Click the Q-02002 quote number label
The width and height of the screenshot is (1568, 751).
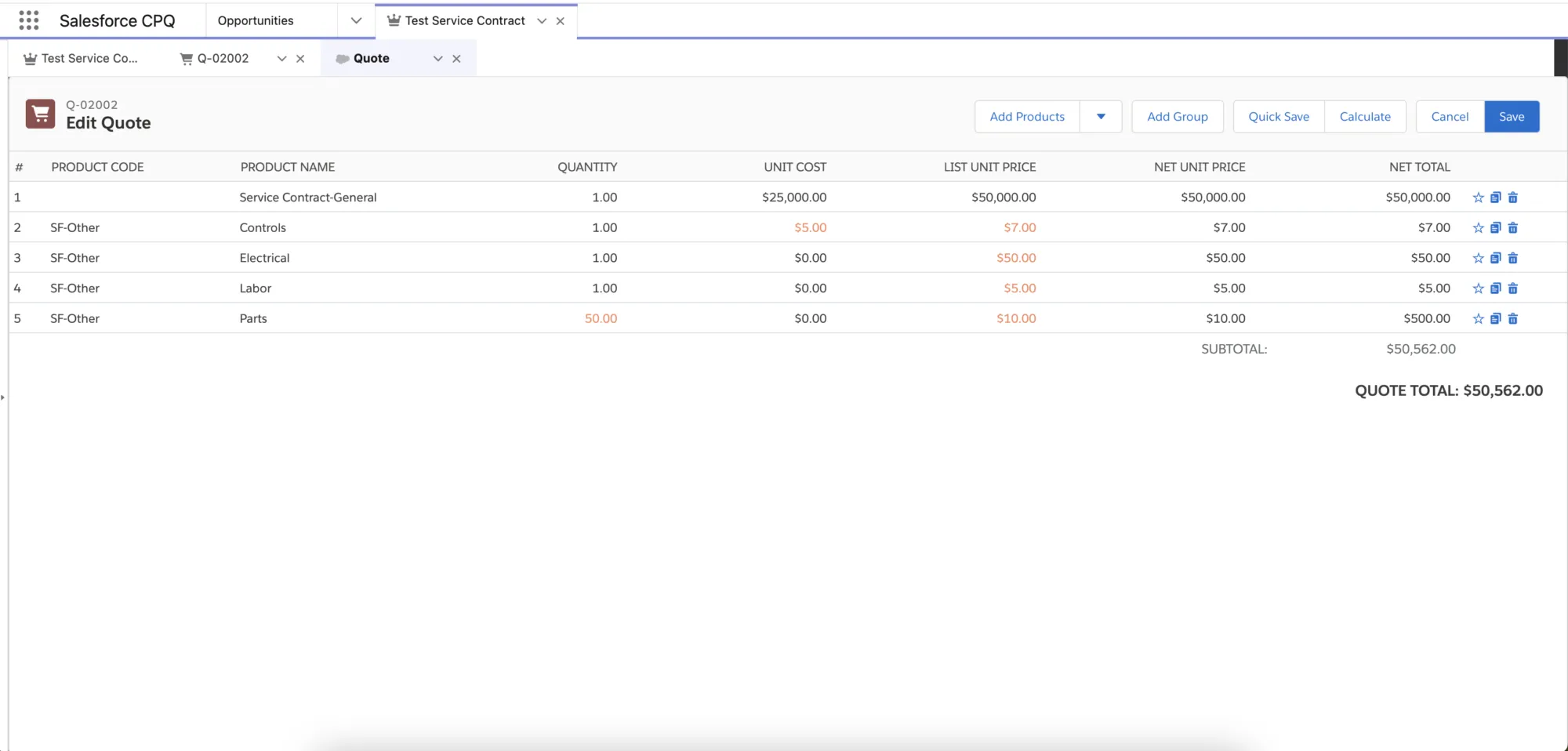coord(92,105)
